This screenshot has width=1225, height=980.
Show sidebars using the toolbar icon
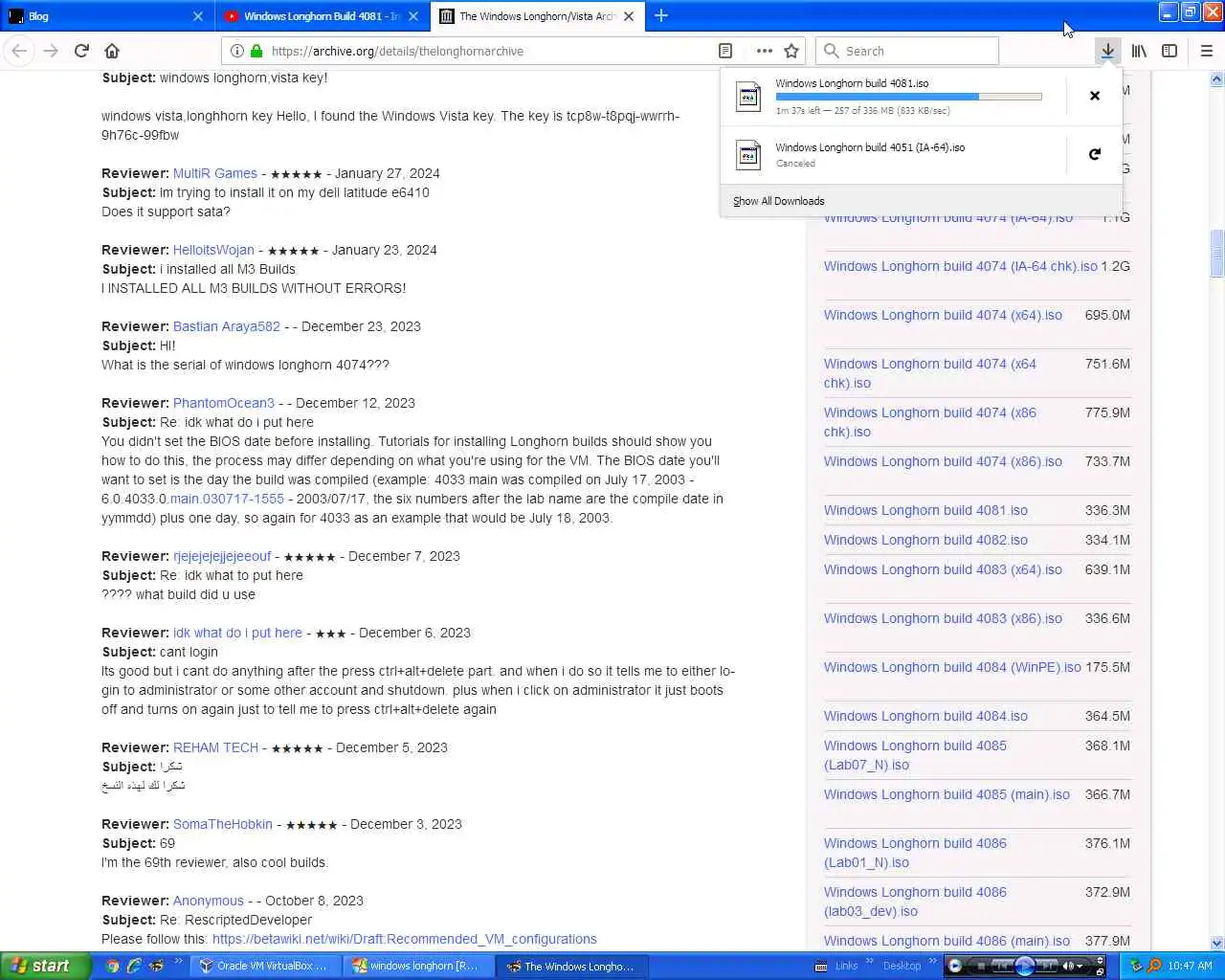click(x=1169, y=51)
